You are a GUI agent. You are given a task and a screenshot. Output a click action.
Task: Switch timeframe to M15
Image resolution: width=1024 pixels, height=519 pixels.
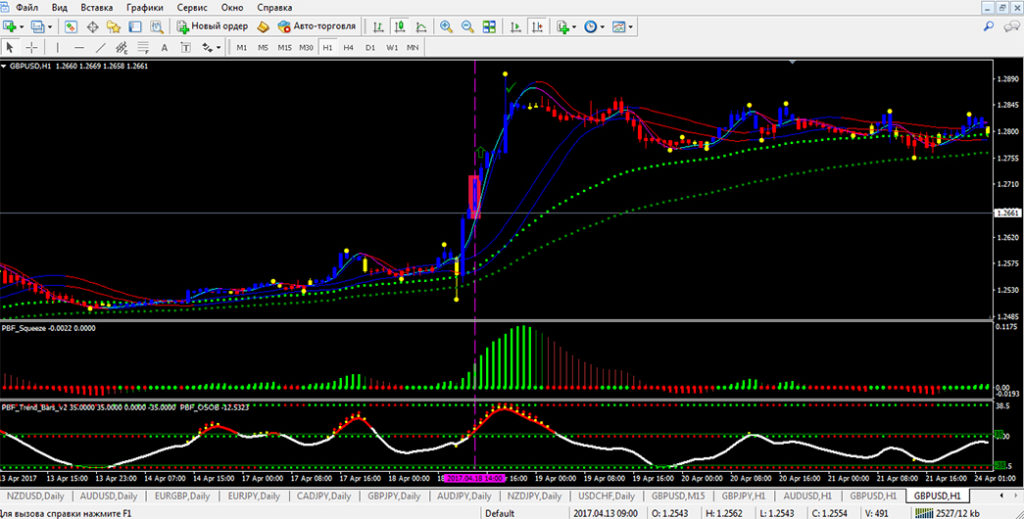tap(284, 48)
